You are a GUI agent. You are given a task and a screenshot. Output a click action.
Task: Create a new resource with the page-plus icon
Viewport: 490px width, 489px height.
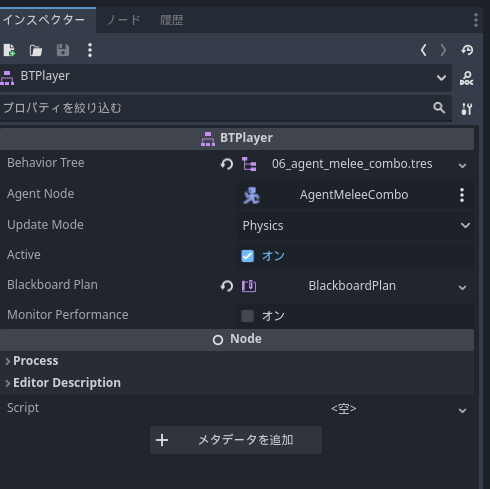pos(9,50)
